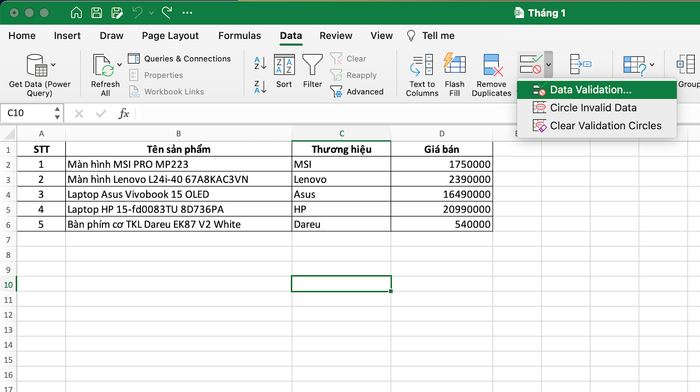Choose Clear Validation Circles
Viewport: 700px width, 392px height.
point(596,125)
